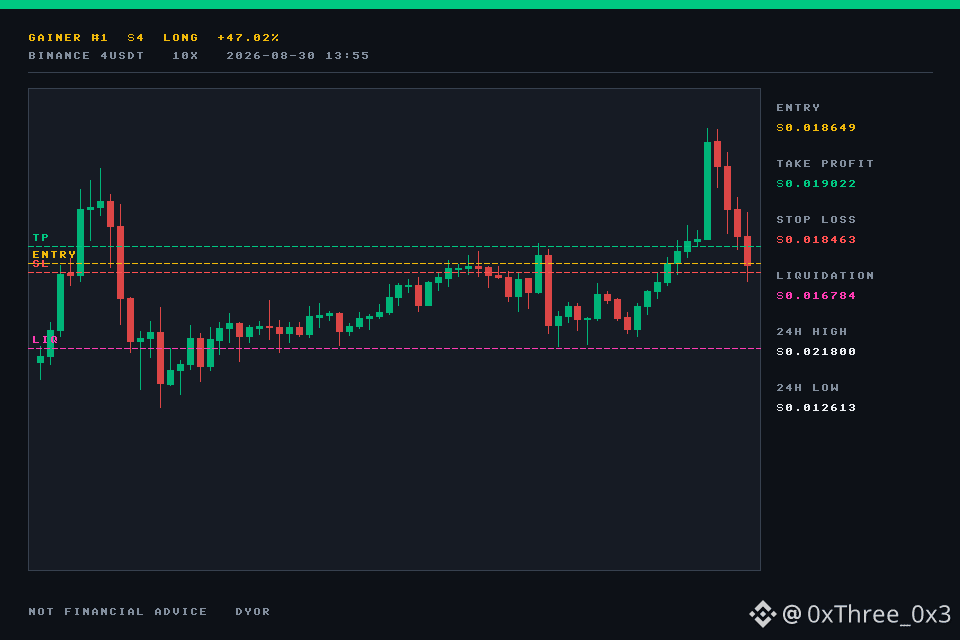This screenshot has width=960, height=640.
Task: Select the take profit value $0.019022
Action: tap(816, 184)
